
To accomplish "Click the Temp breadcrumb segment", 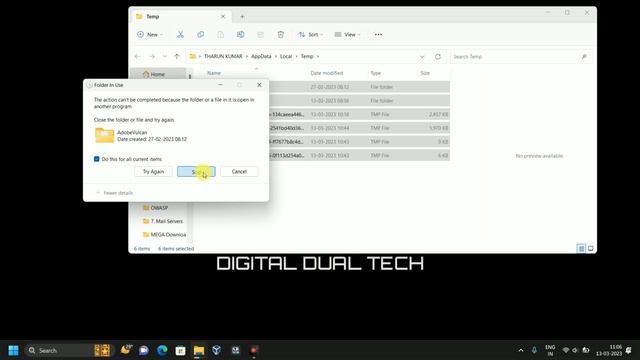I will pyautogui.click(x=307, y=56).
